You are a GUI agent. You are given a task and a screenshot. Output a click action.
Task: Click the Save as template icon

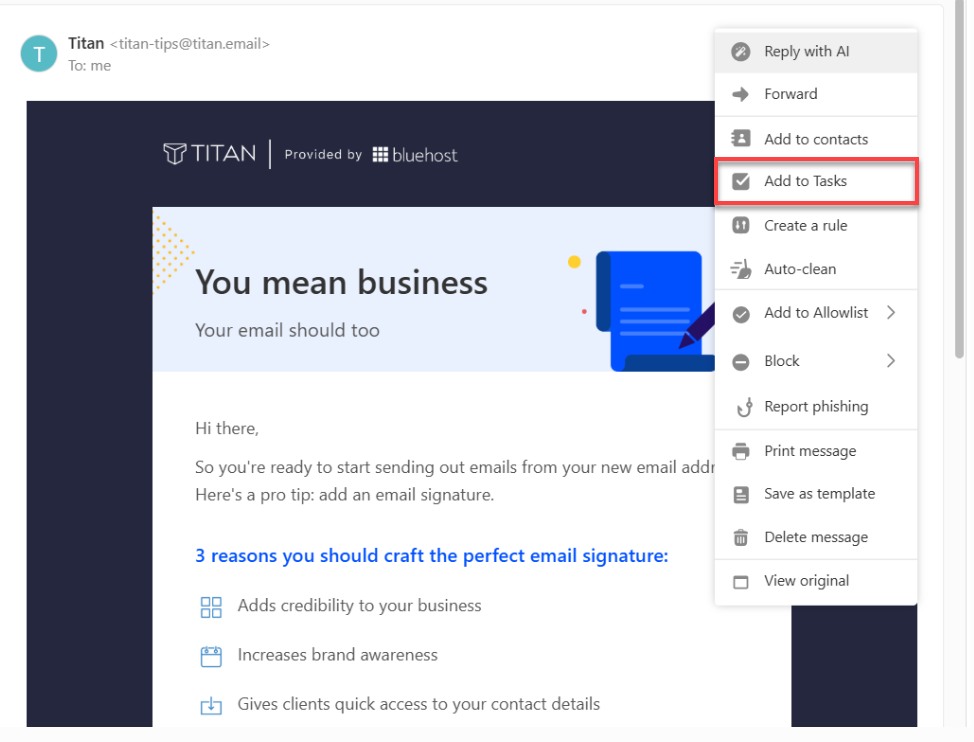(740, 495)
